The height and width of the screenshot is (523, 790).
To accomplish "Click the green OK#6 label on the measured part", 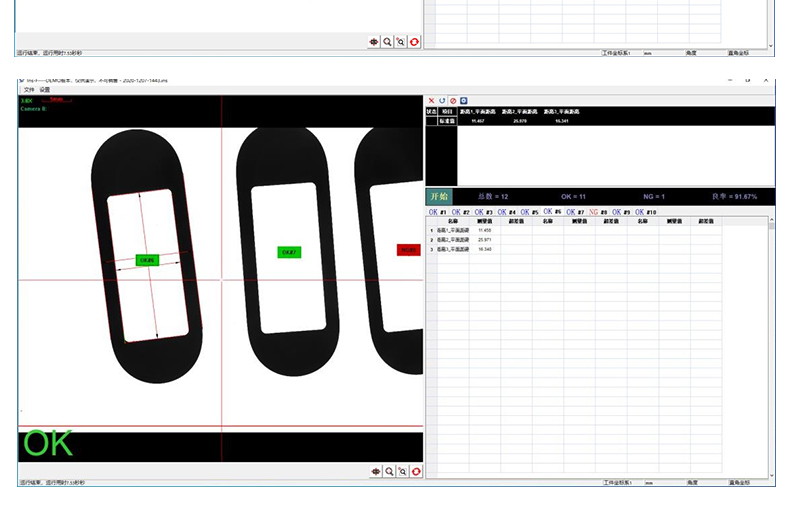I will pos(146,260).
